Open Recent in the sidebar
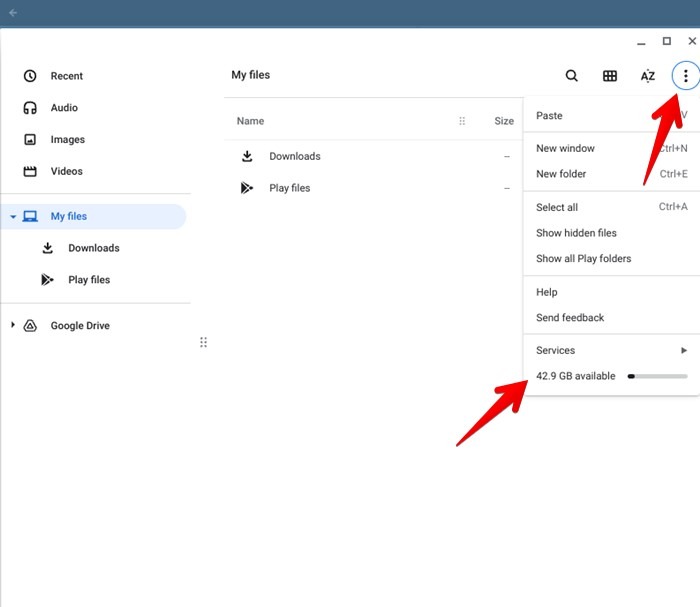 66,76
